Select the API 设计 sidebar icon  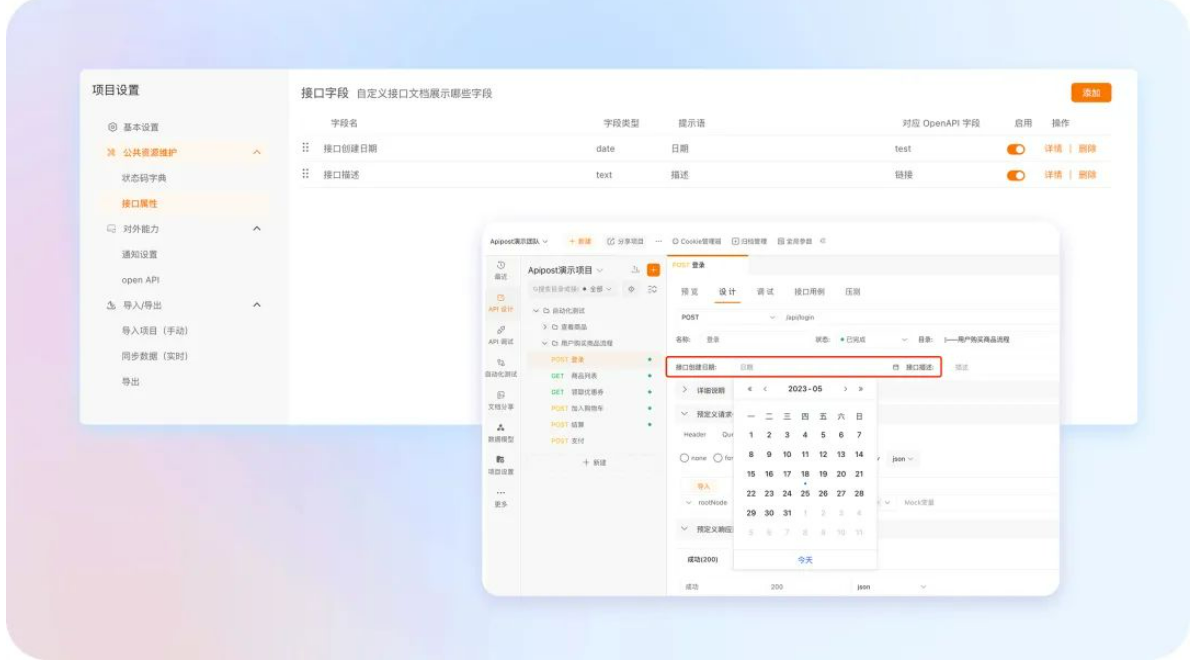click(x=501, y=298)
